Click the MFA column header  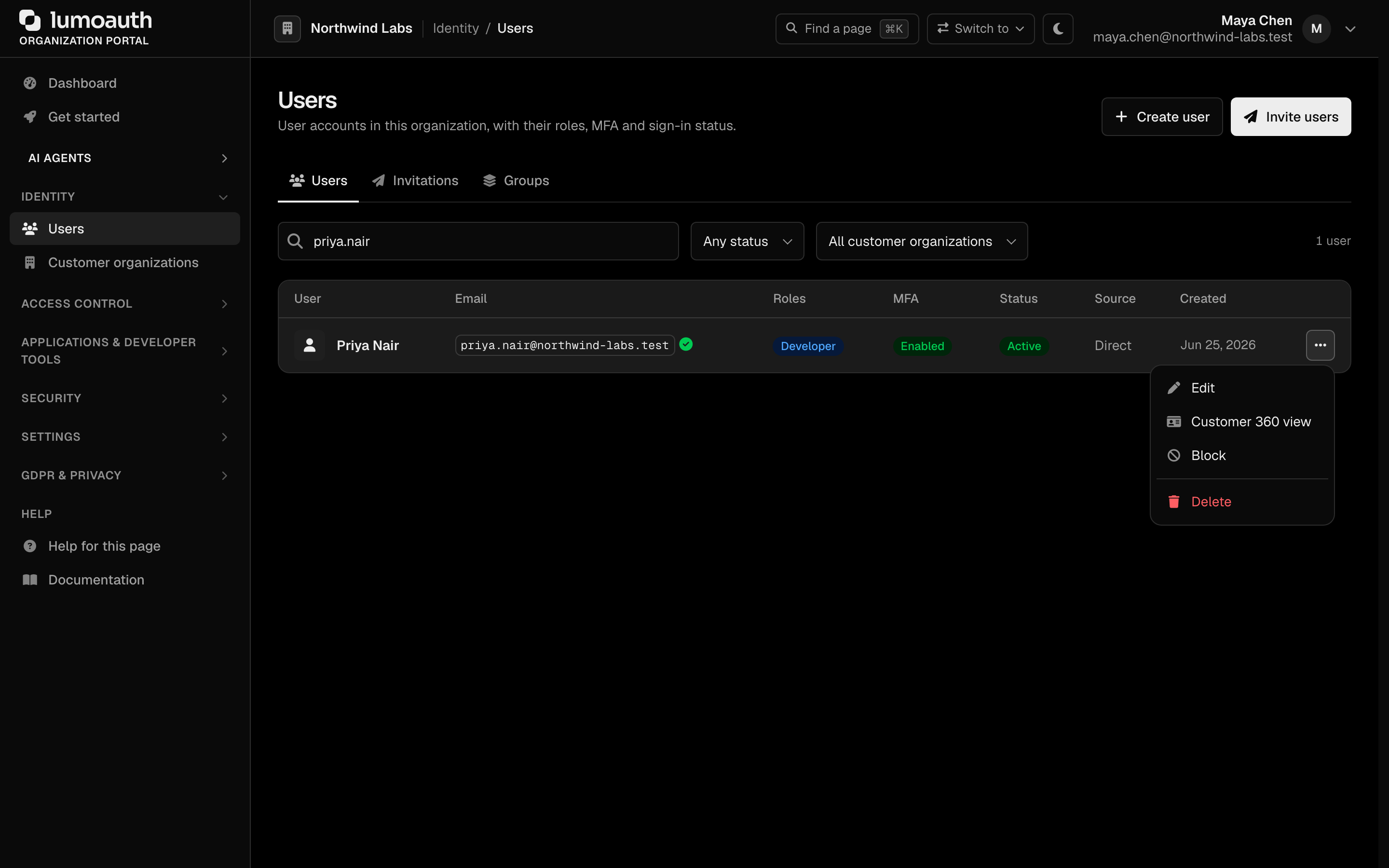tap(906, 298)
